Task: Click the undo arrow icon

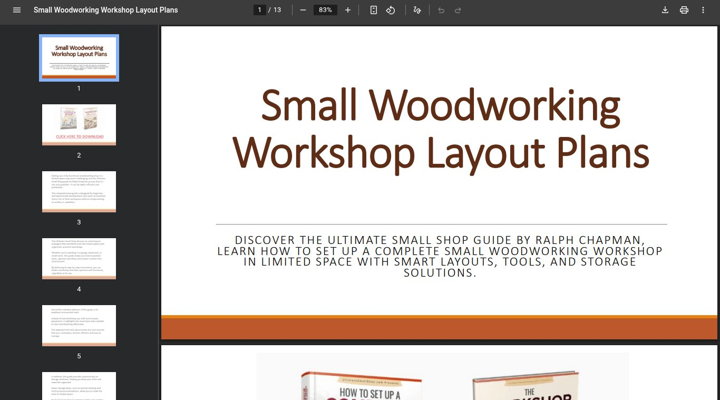Action: pyautogui.click(x=441, y=10)
